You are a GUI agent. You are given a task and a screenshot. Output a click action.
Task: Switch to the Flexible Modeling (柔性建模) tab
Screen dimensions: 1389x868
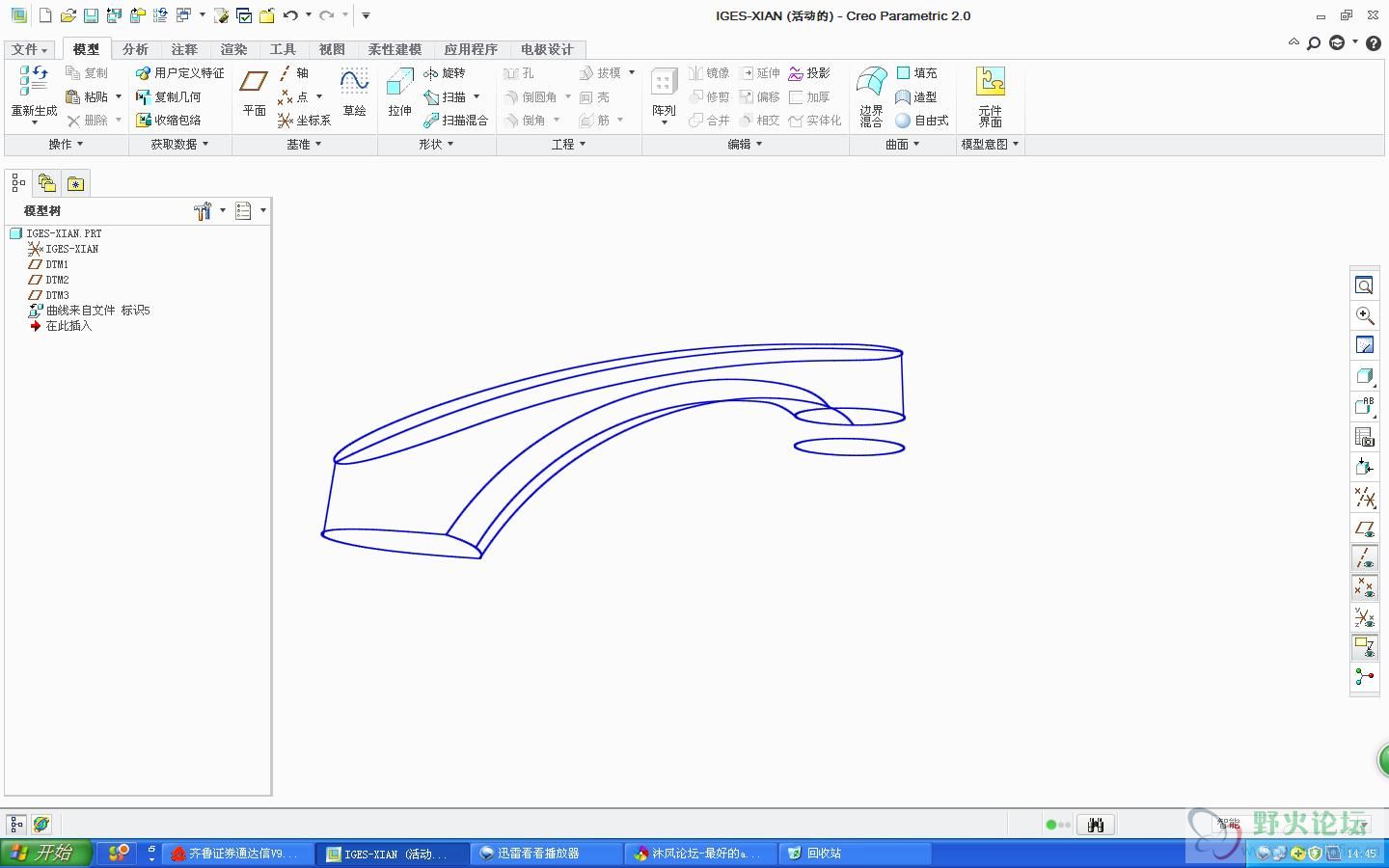click(395, 49)
